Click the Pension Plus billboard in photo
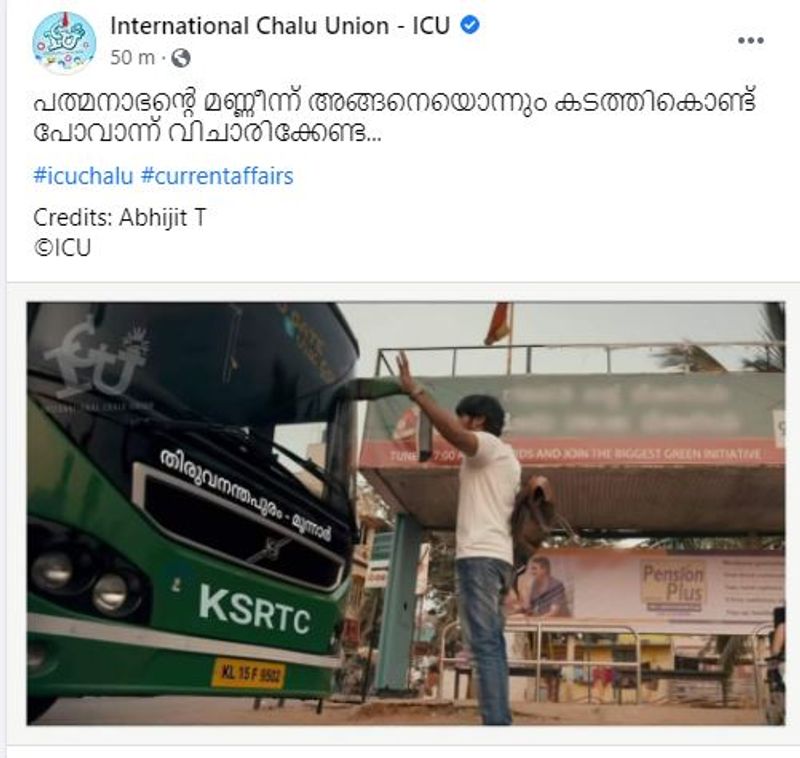This screenshot has width=800, height=758. (x=652, y=589)
